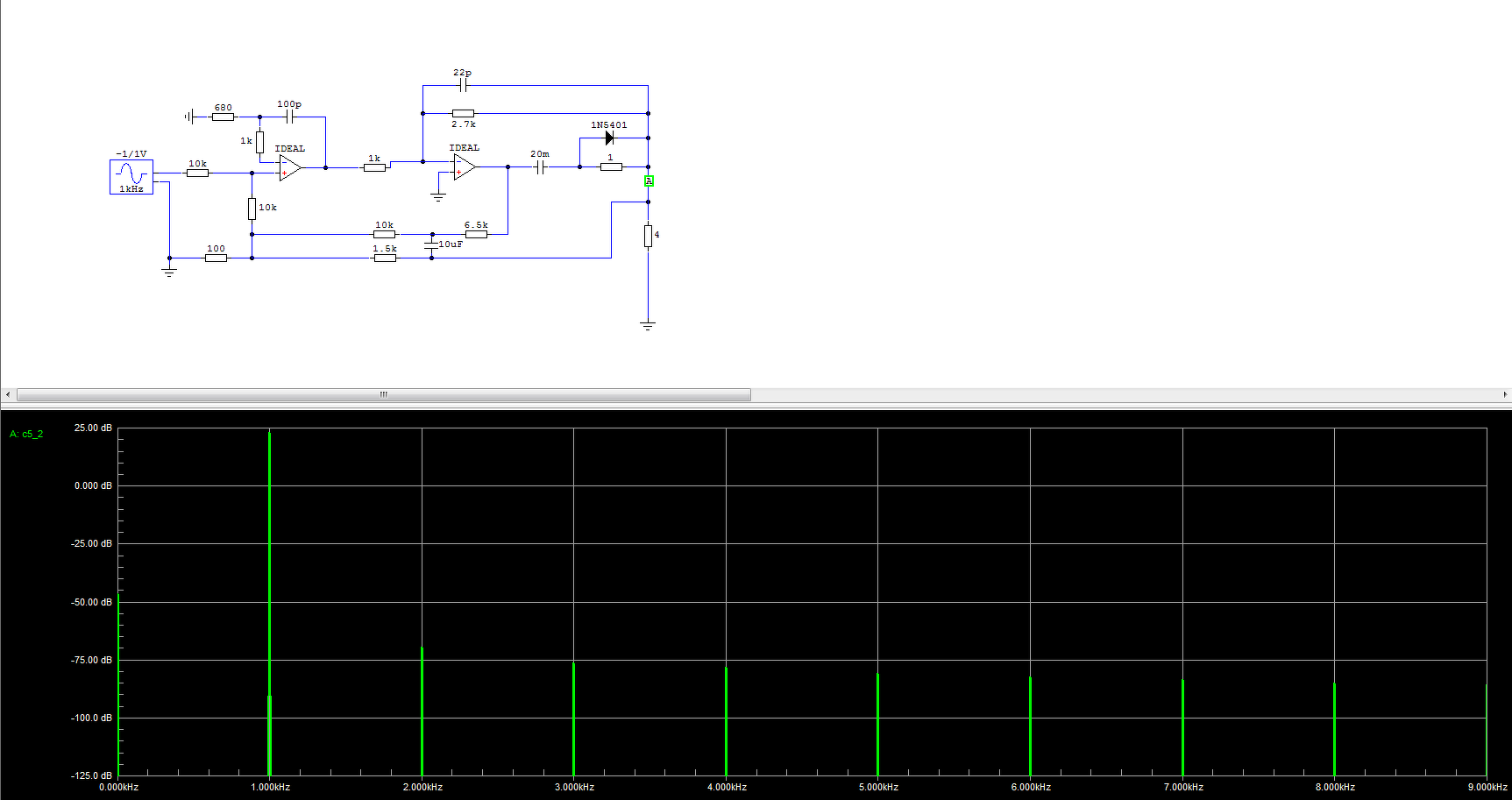Click the -50.00 dB axis label
Image resolution: width=1512 pixels, height=800 pixels.
point(92,602)
